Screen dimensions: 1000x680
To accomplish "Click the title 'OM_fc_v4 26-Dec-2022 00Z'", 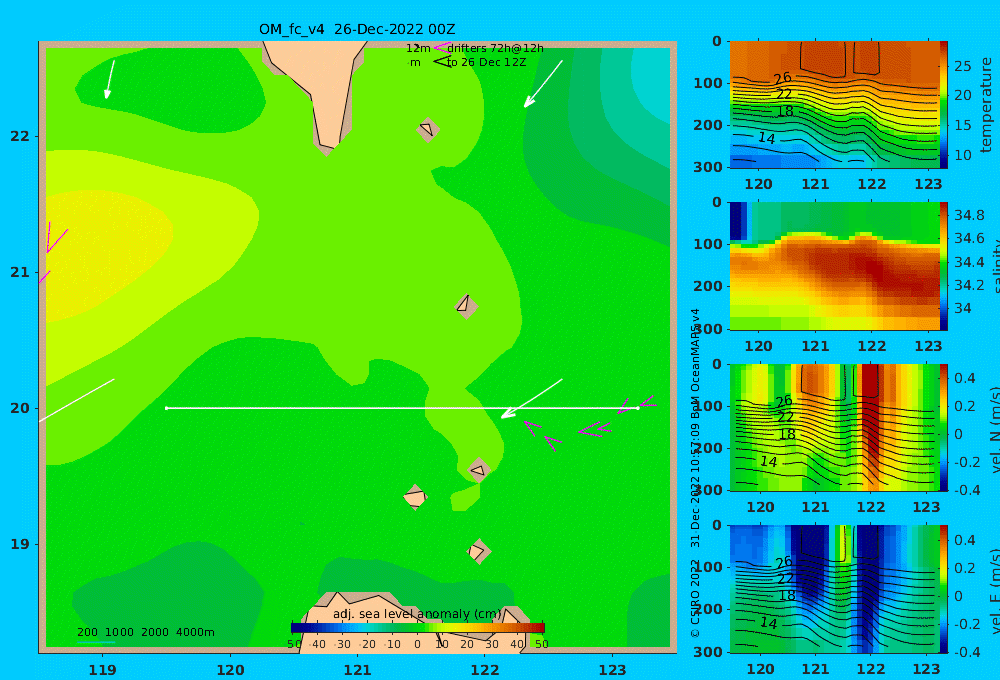I will (x=357, y=29).
